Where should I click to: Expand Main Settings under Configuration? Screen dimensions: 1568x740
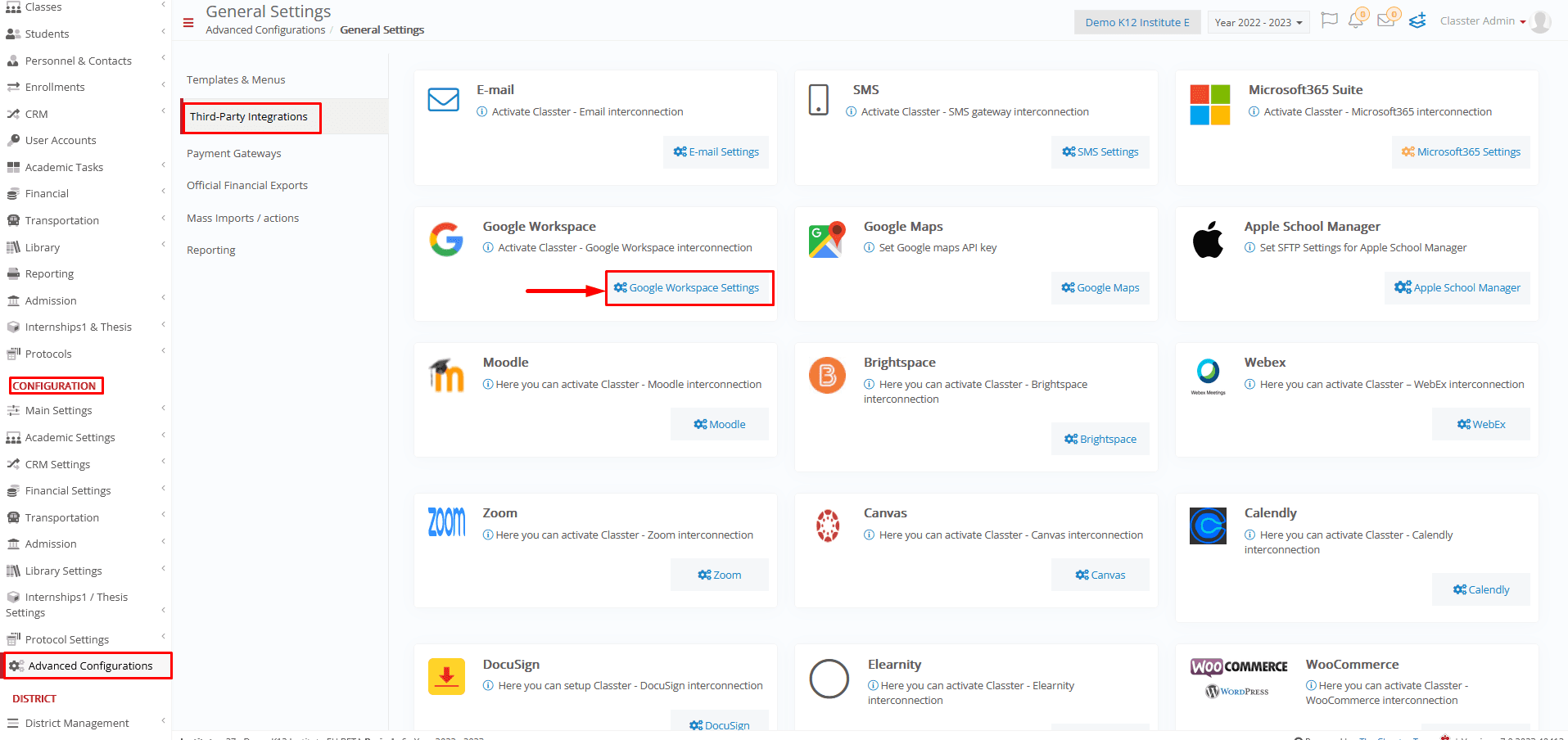85,410
